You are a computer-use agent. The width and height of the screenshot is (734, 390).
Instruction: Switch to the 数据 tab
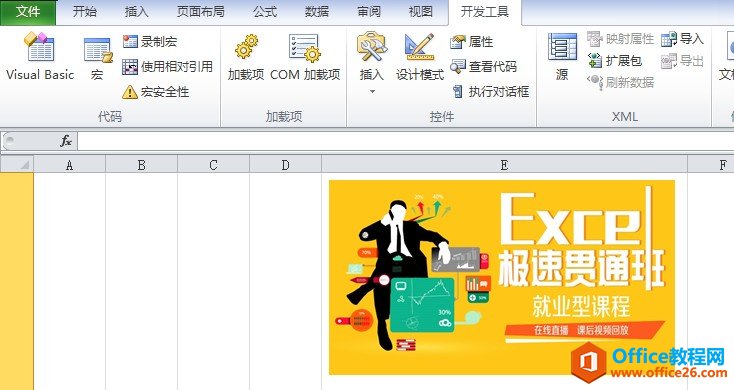(317, 12)
